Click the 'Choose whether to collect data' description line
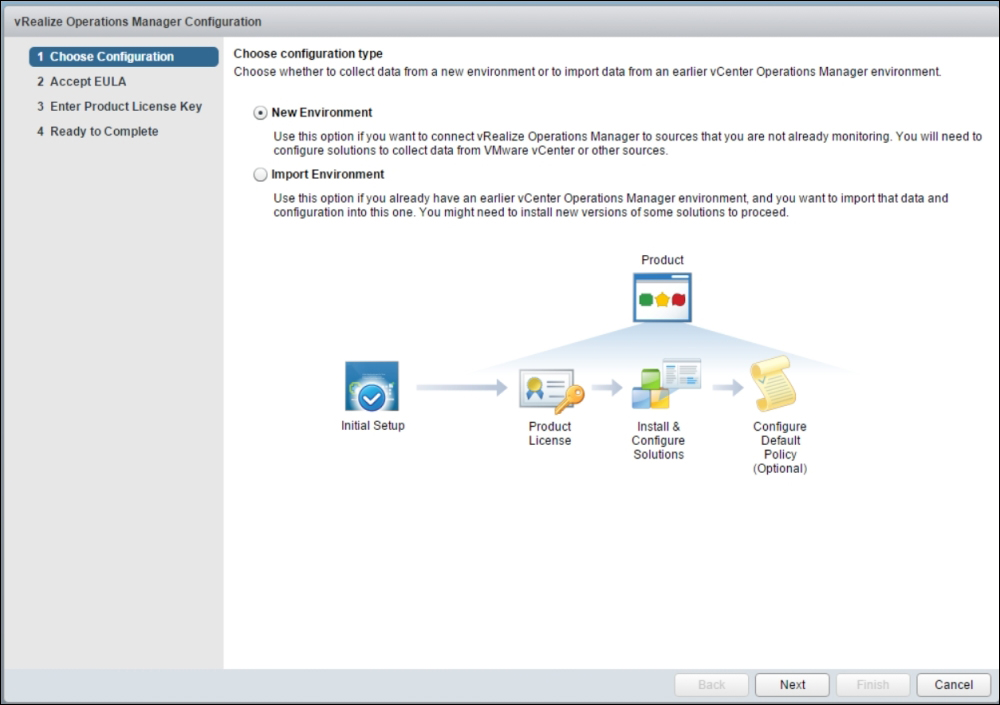This screenshot has width=1000, height=705. tap(587, 72)
